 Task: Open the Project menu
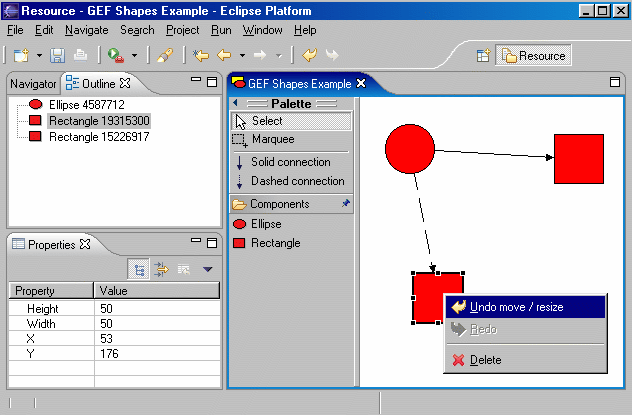pyautogui.click(x=182, y=31)
